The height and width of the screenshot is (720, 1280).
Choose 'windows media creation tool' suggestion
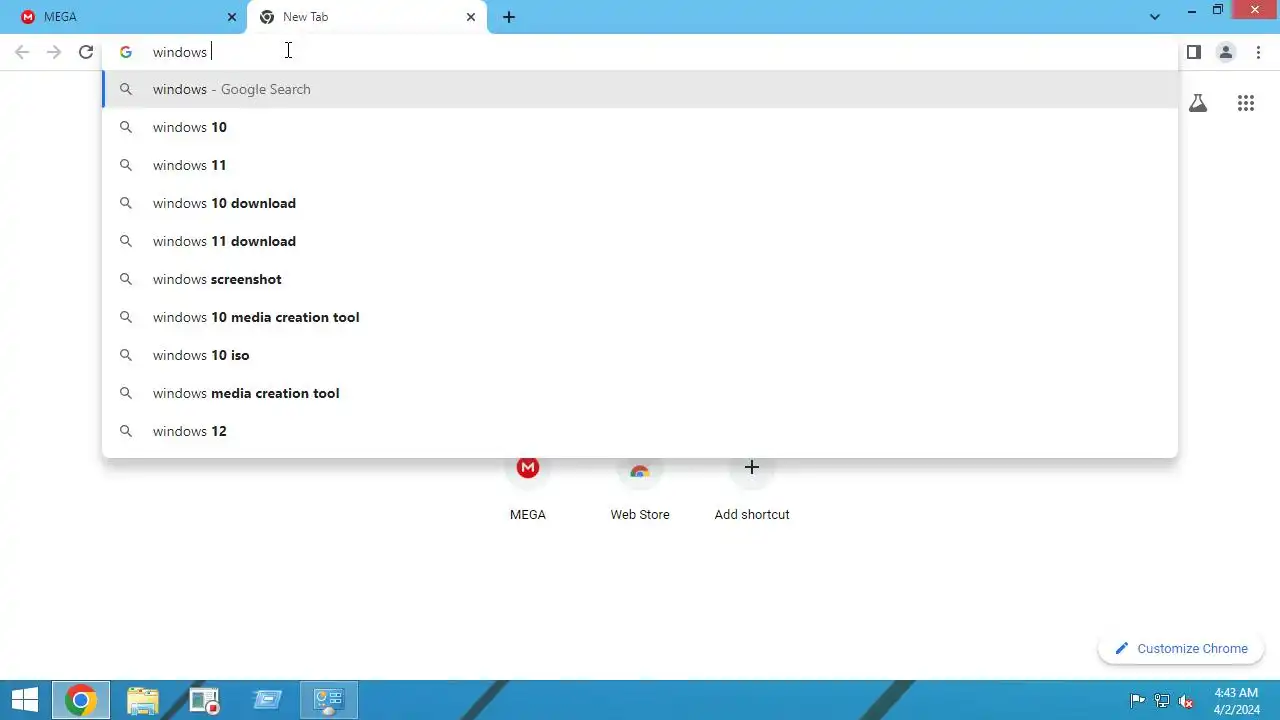pyautogui.click(x=640, y=393)
